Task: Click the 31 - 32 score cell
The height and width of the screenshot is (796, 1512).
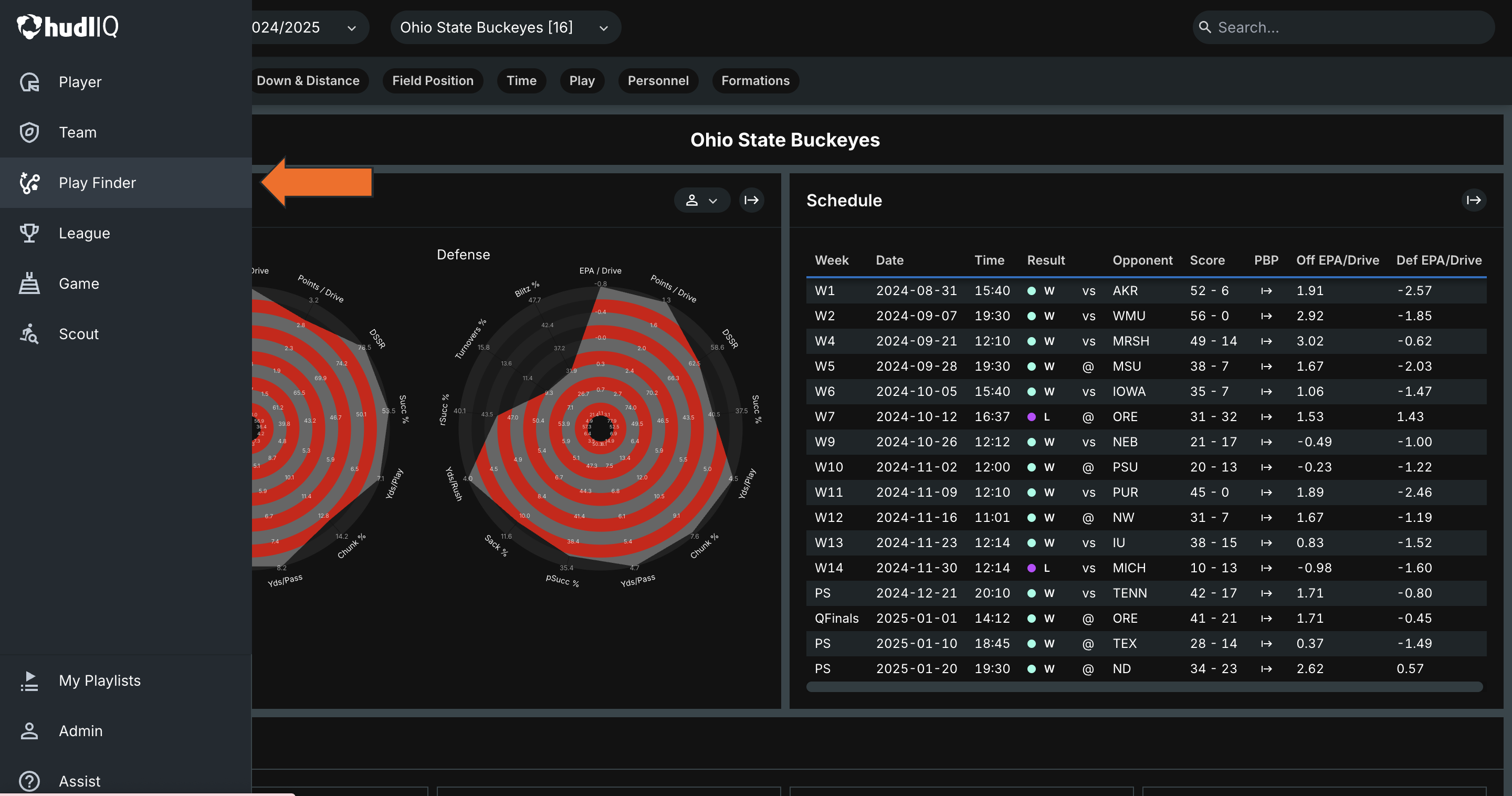Action: [1213, 417]
